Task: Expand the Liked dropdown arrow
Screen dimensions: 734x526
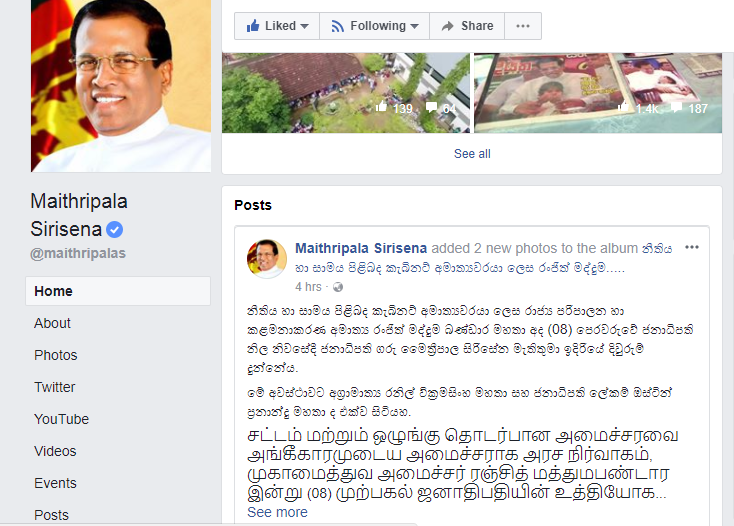Action: pyautogui.click(x=304, y=26)
